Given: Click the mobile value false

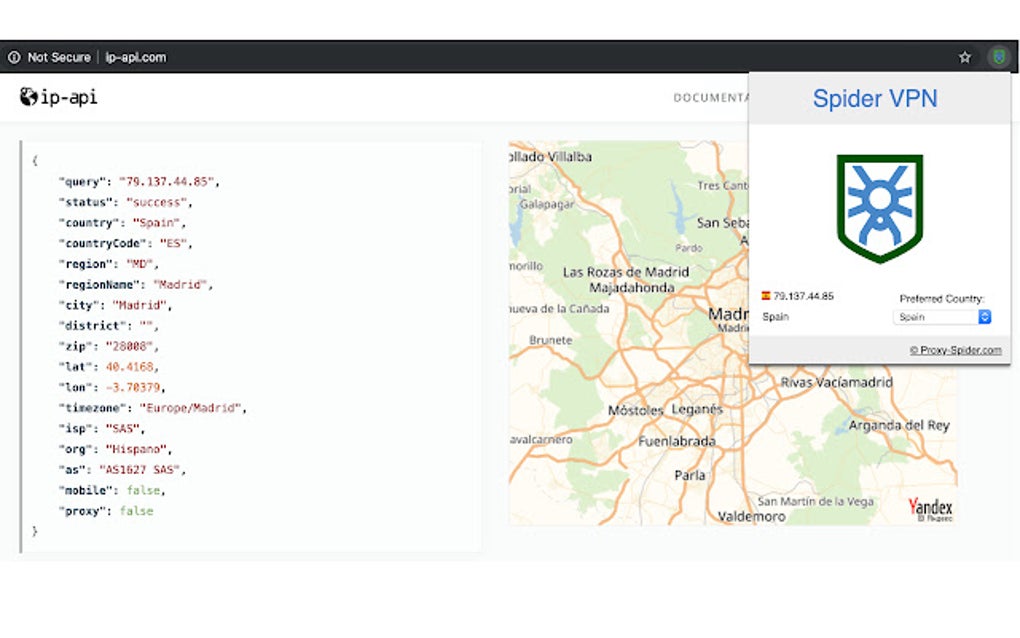Looking at the screenshot, I should tap(143, 490).
